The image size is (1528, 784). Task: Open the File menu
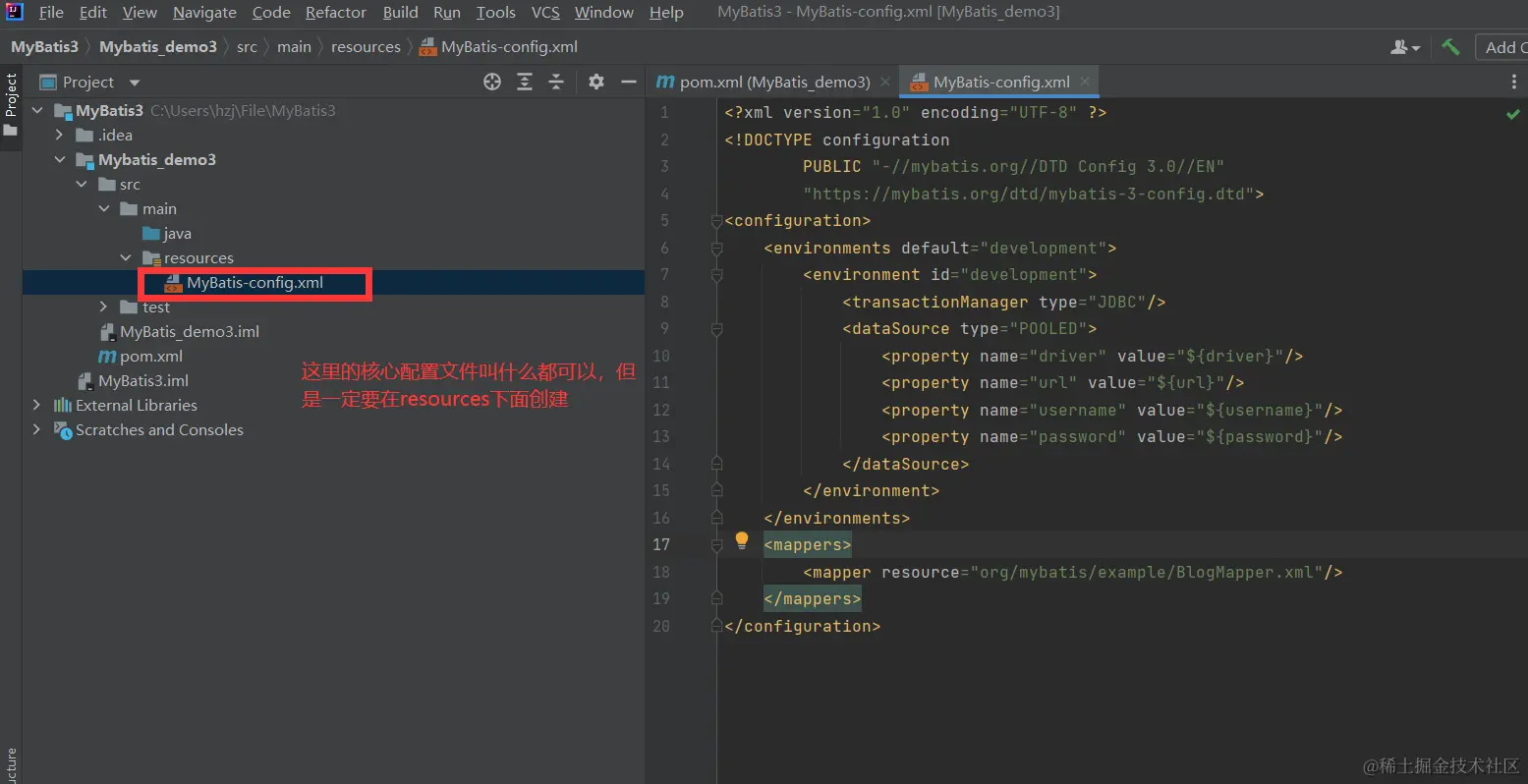click(x=51, y=12)
